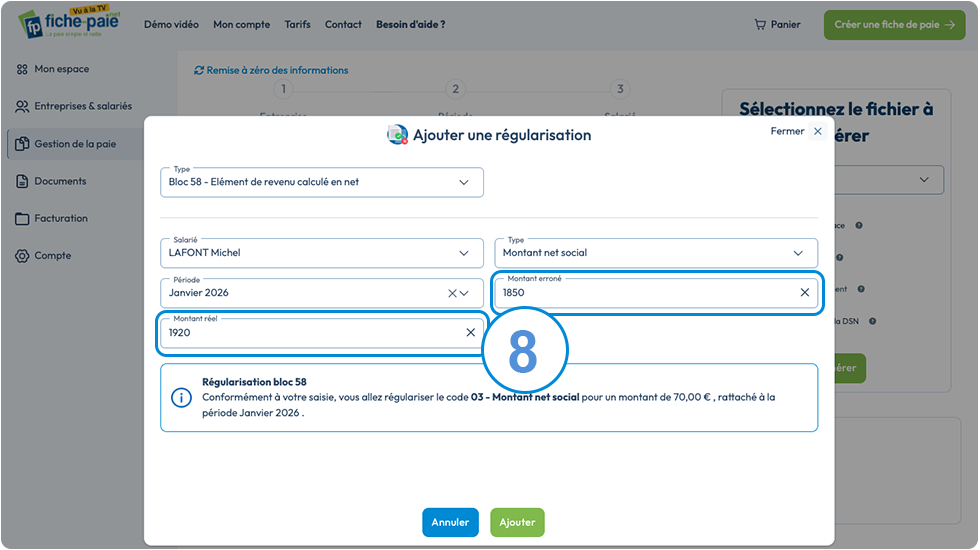Viewport: 980px width, 550px height.
Task: Open Entreprises & salariés section
Action: [75, 106]
